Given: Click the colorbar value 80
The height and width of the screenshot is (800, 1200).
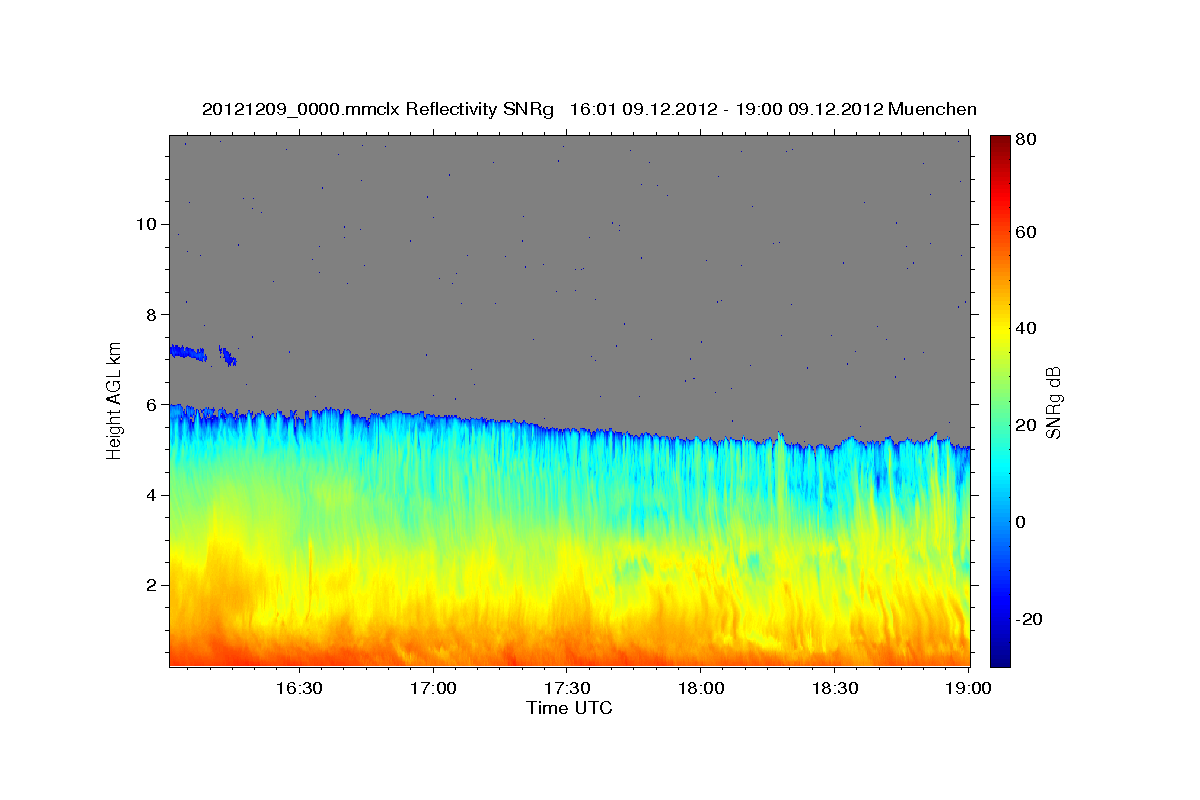Looking at the screenshot, I should tap(1027, 140).
